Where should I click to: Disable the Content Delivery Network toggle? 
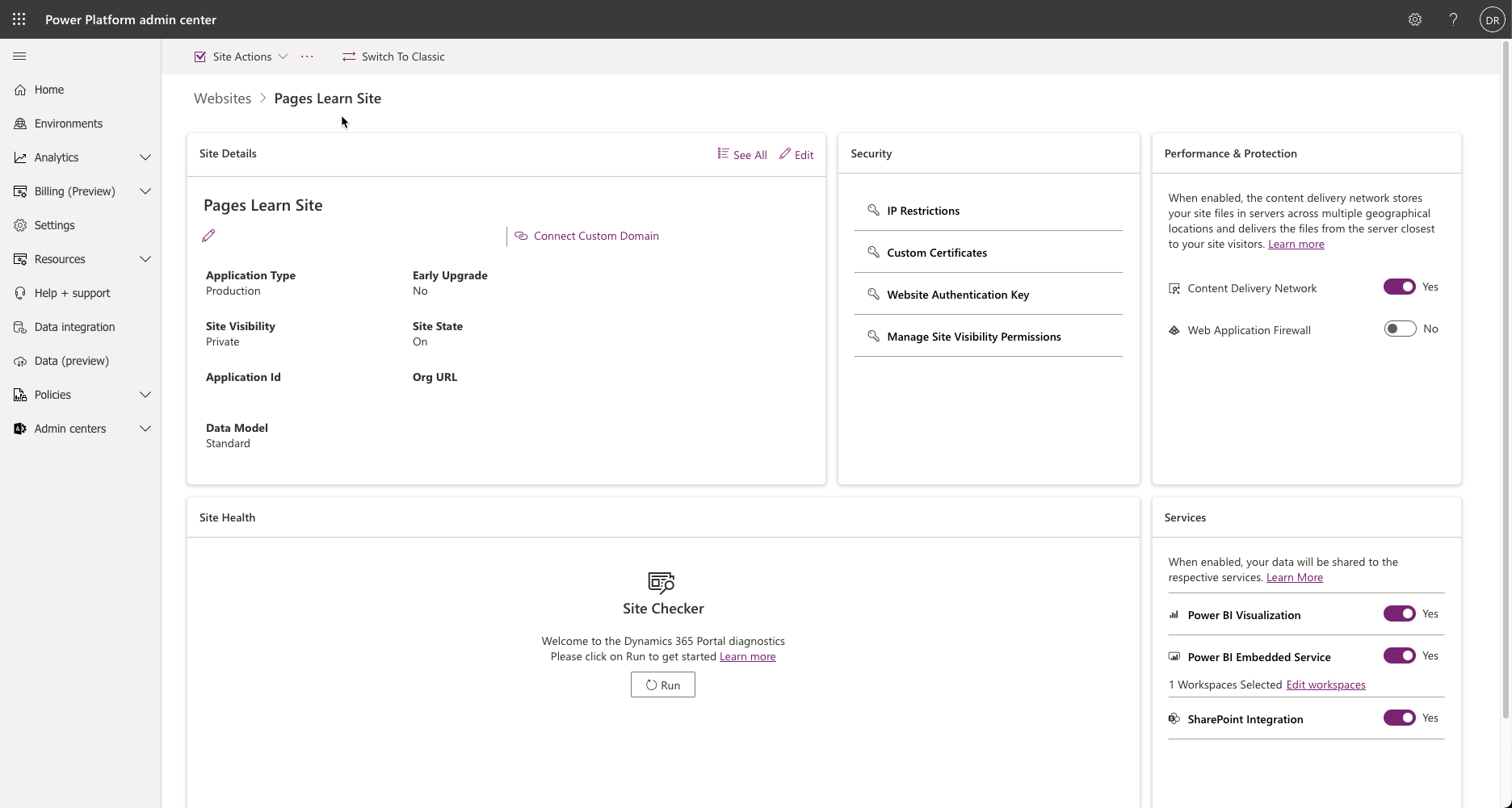click(1399, 287)
